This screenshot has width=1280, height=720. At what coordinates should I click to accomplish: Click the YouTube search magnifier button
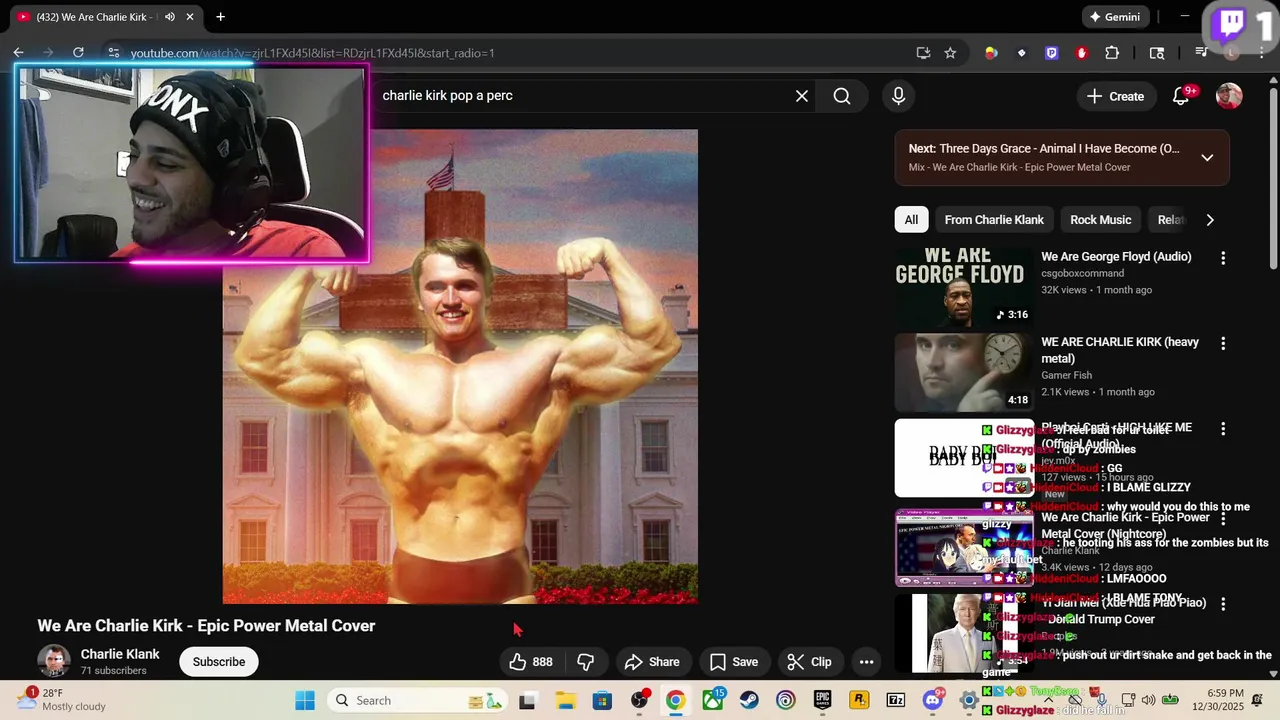click(x=842, y=96)
